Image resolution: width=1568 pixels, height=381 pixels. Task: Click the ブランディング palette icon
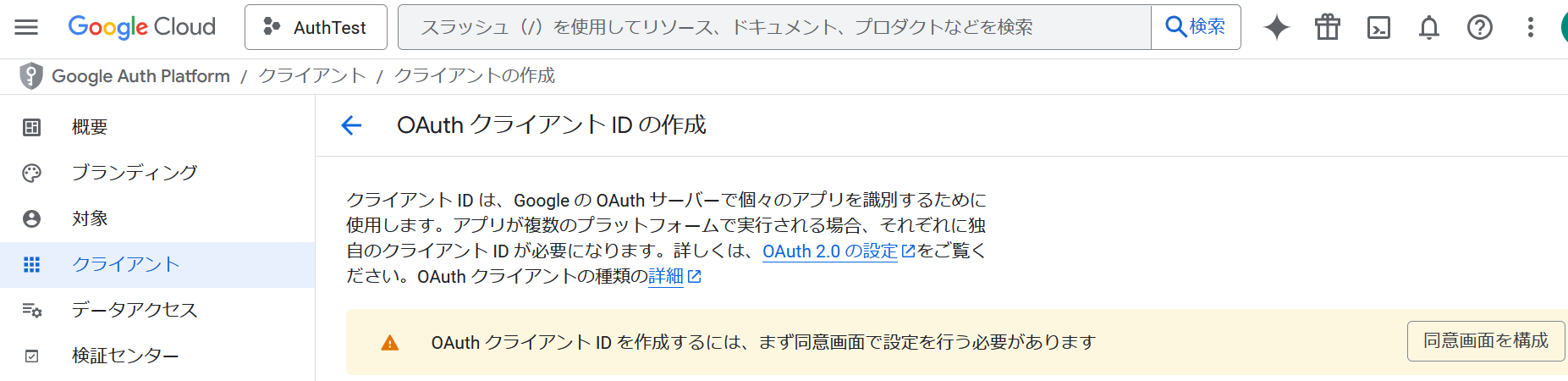[x=31, y=173]
